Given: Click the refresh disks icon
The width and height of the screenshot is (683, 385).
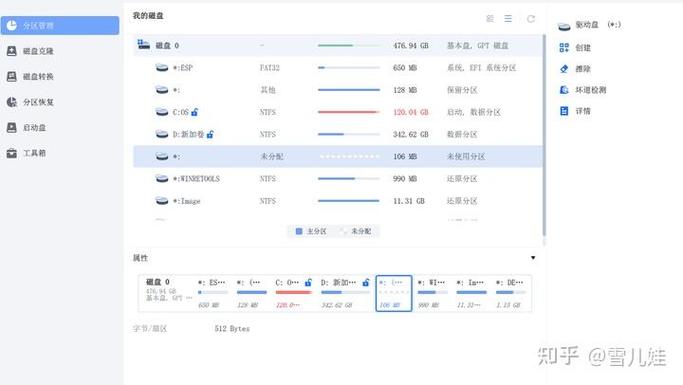Looking at the screenshot, I should click(531, 19).
